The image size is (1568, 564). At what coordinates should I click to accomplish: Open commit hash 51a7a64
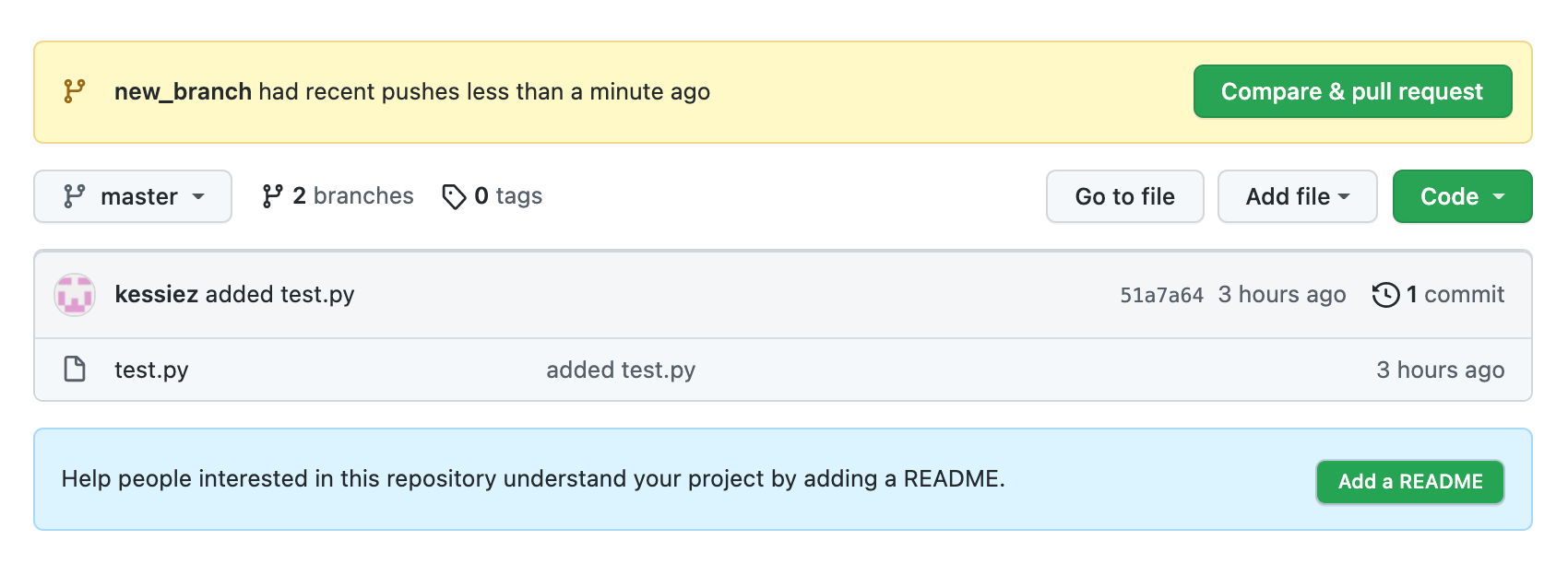(1161, 295)
